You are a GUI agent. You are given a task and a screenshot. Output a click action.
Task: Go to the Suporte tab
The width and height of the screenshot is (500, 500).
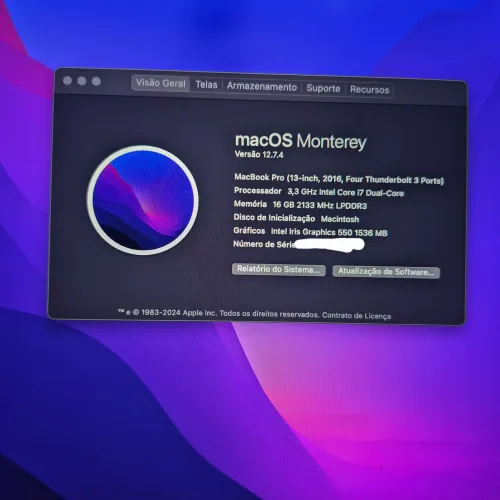(323, 88)
